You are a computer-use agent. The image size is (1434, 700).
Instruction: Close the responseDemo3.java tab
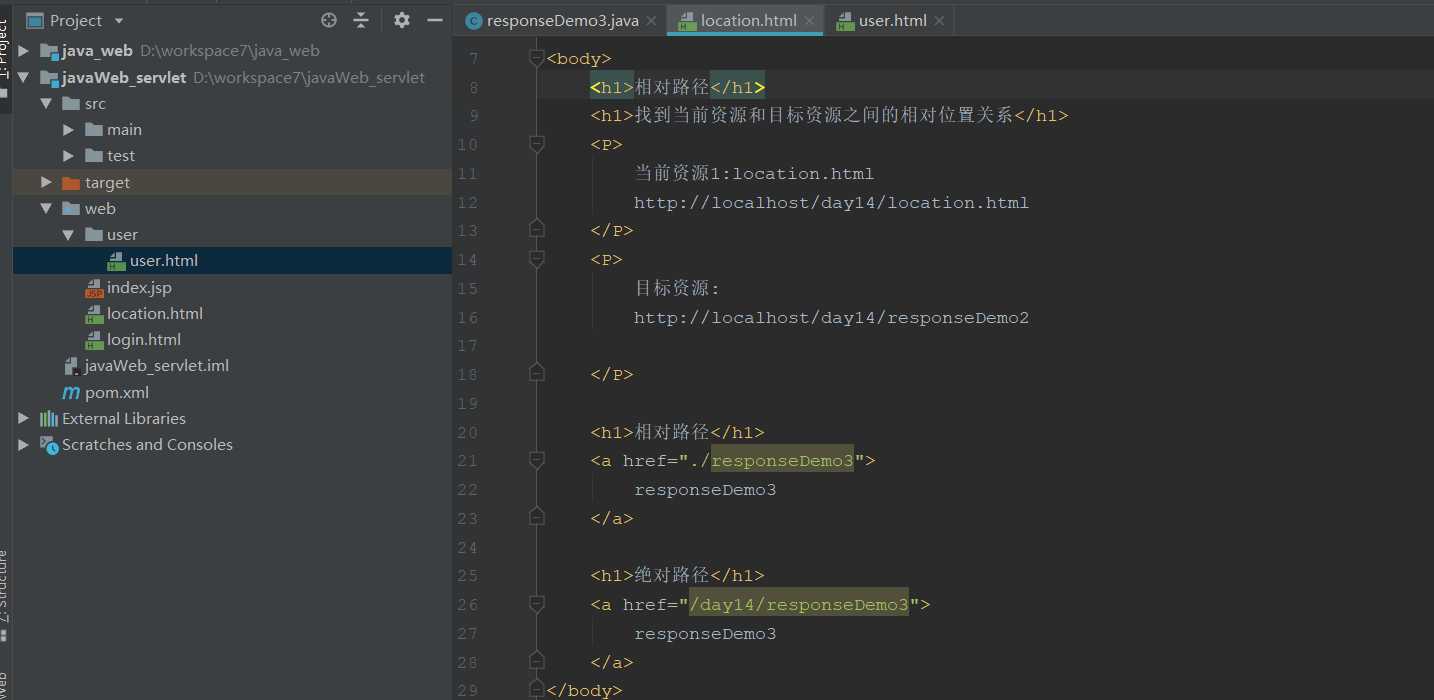click(x=651, y=20)
